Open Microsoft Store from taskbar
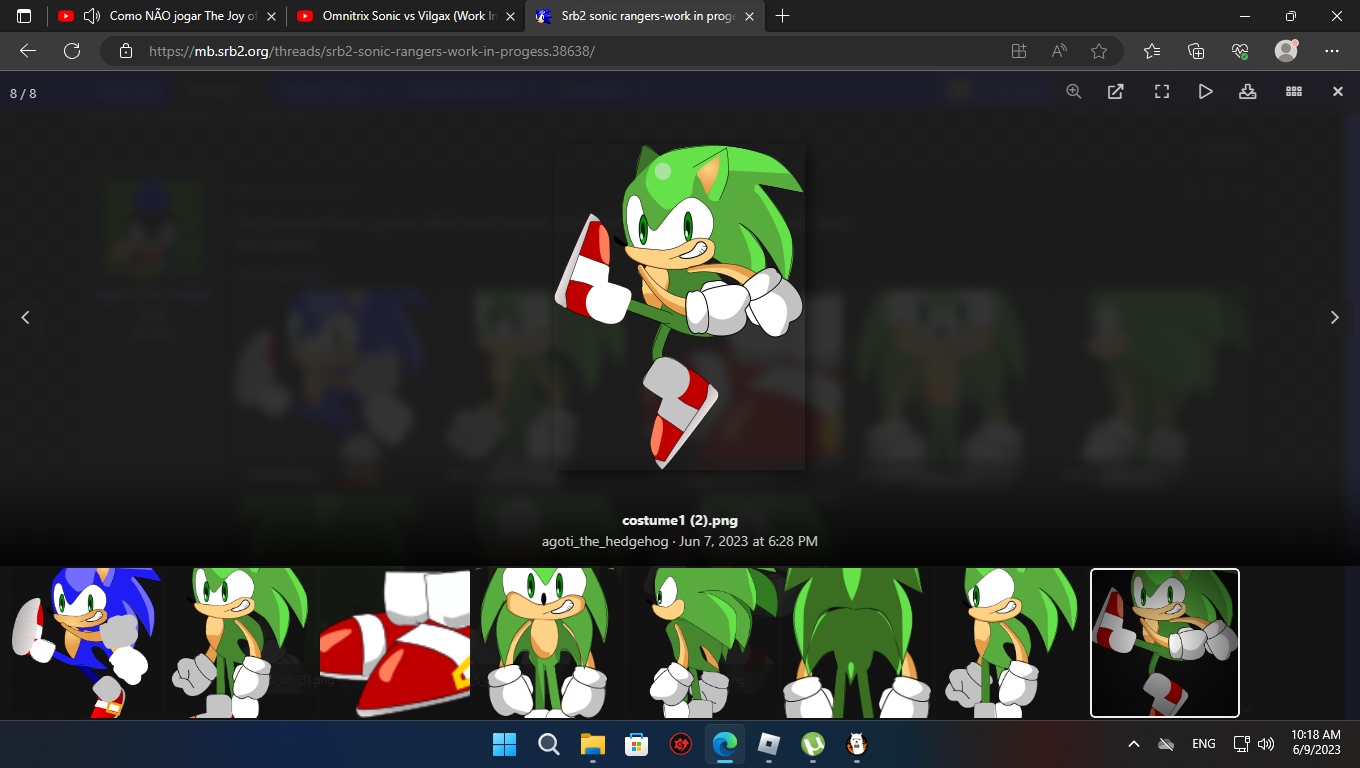 pyautogui.click(x=637, y=744)
